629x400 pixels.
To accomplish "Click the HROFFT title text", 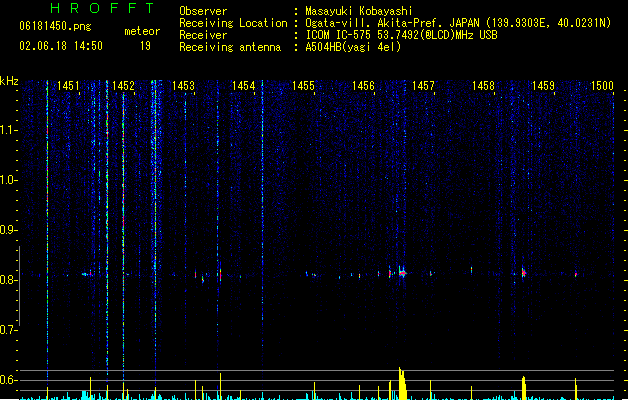I will coord(102,8).
